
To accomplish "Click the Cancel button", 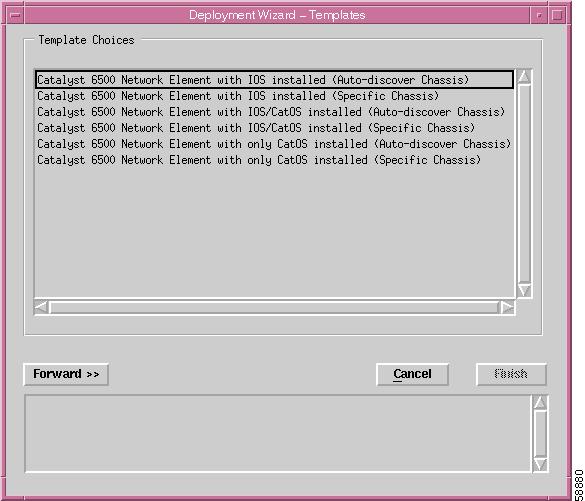I will pyautogui.click(x=412, y=374).
